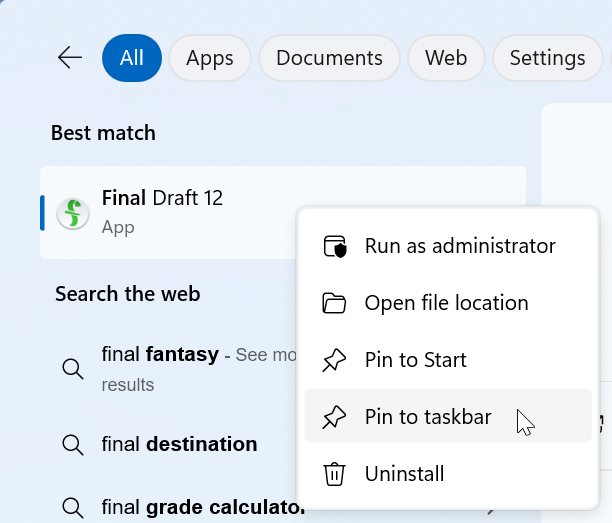Click the search icon beside final grade calculator

[x=73, y=508]
